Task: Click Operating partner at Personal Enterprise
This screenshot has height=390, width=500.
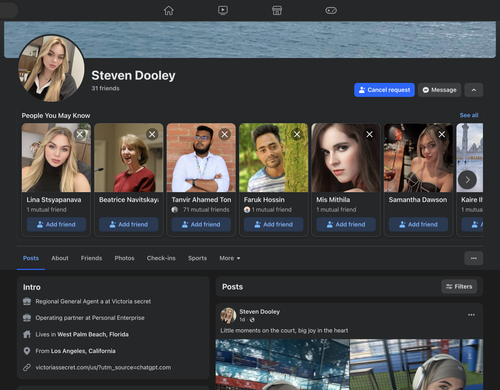Action: [90, 318]
